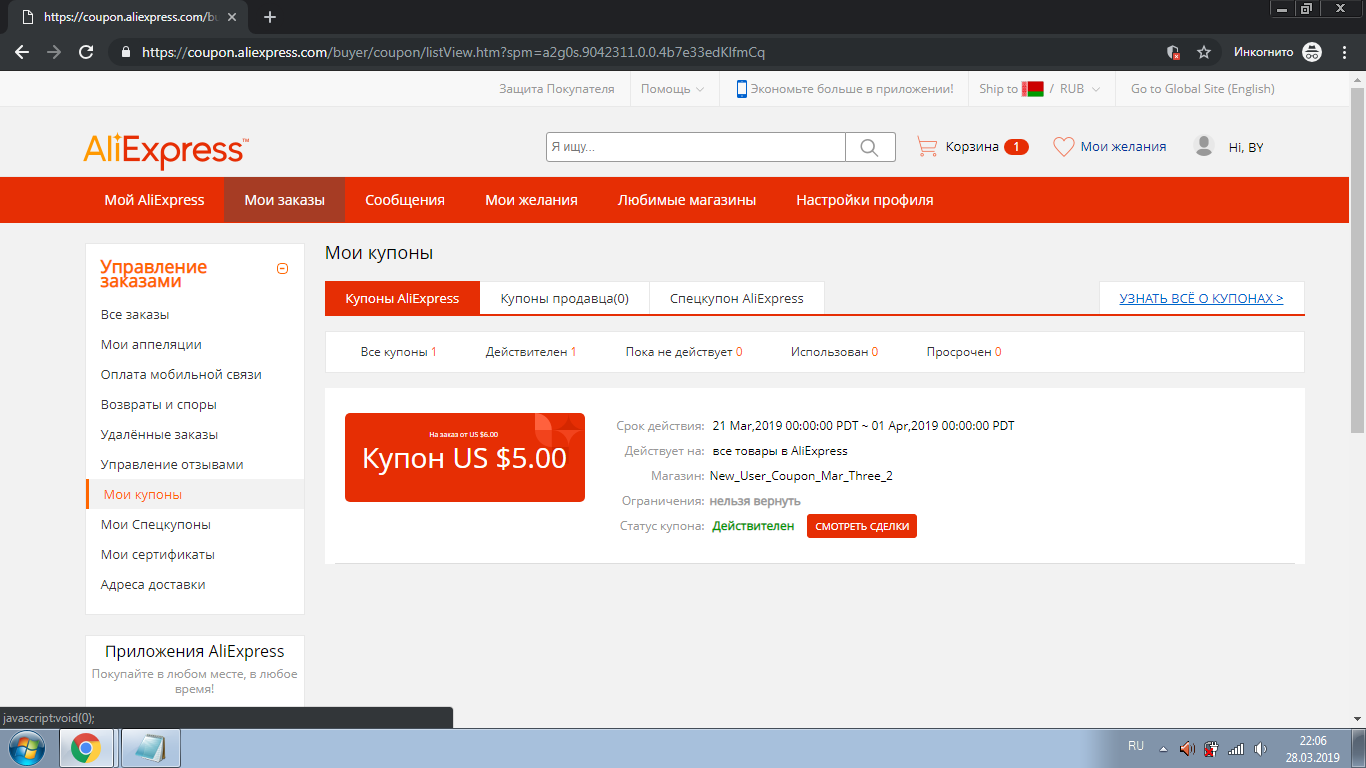Click Защита Покупателя link
Viewport: 1366px width, 768px height.
(557, 89)
